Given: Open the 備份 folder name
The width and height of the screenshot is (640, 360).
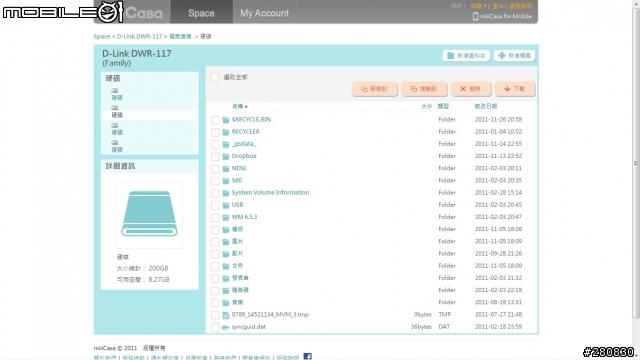Looking at the screenshot, I should pyautogui.click(x=237, y=229).
